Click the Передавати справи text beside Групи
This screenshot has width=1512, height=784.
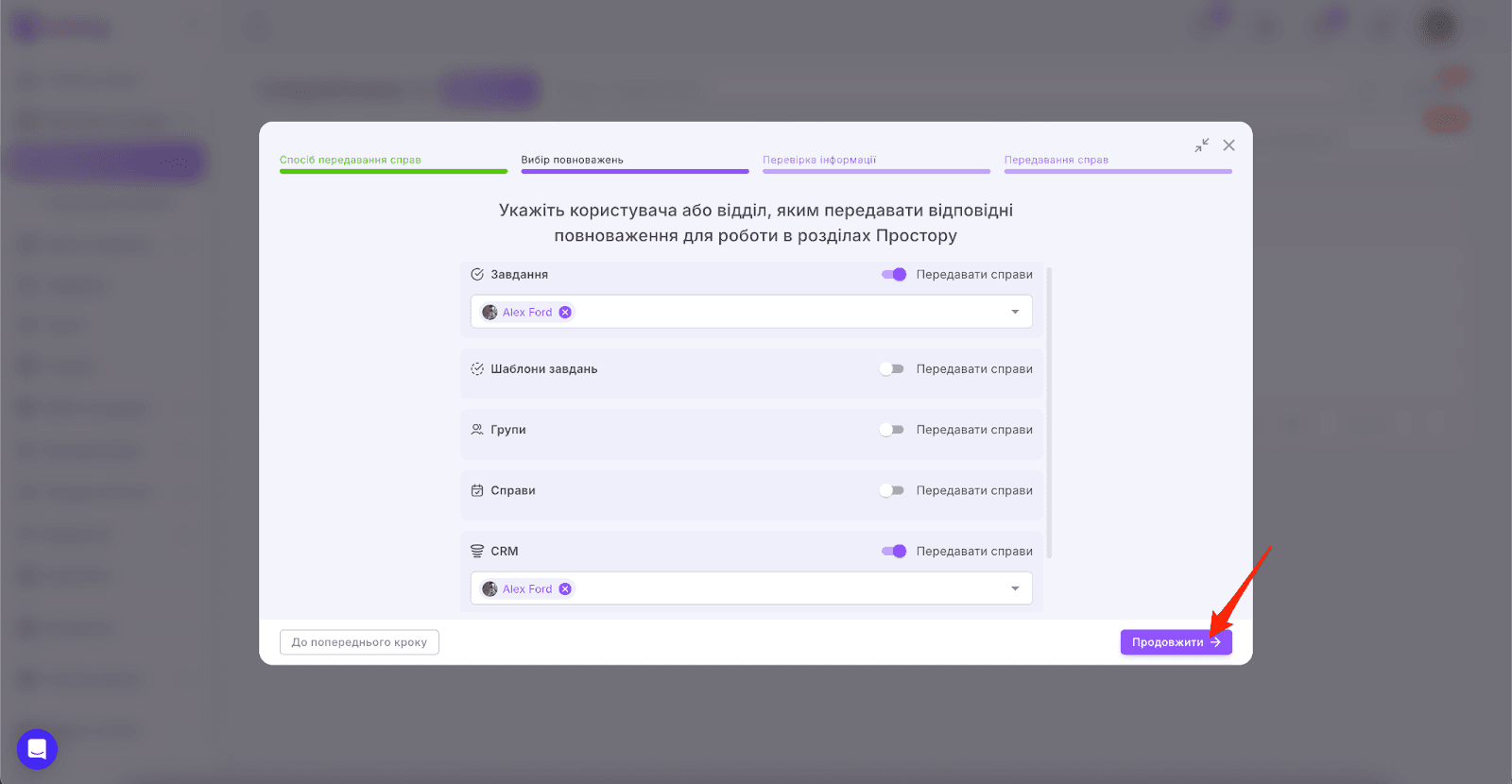pyautogui.click(x=974, y=430)
